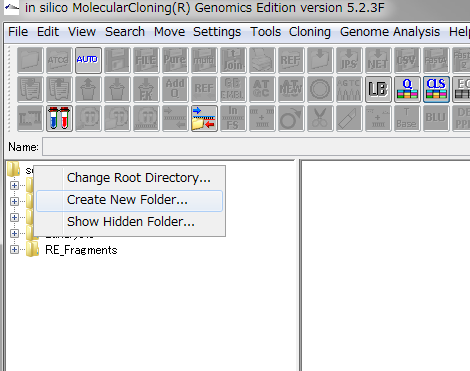Expand the RE_Fragments folder node
This screenshot has height=371, width=470.
(x=14, y=249)
